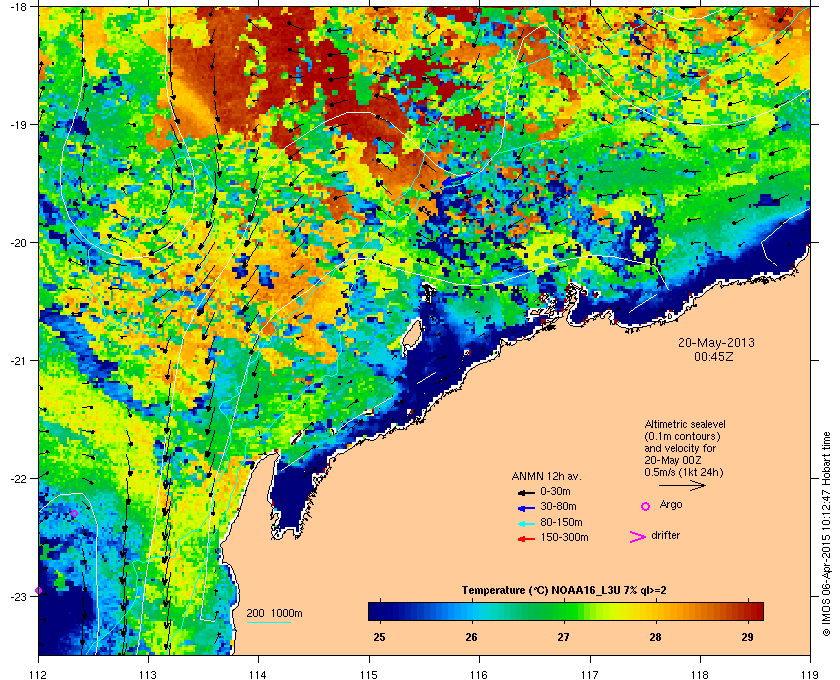Click the 200 1000m depth contour label

point(274,614)
